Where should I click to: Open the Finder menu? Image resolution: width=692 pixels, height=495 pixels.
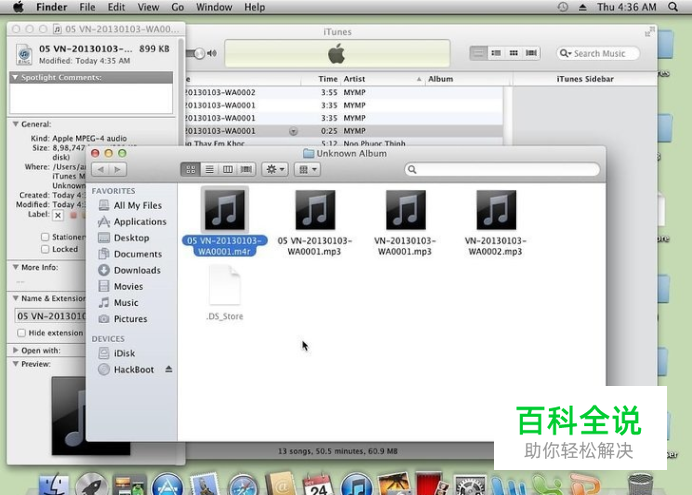pos(52,7)
